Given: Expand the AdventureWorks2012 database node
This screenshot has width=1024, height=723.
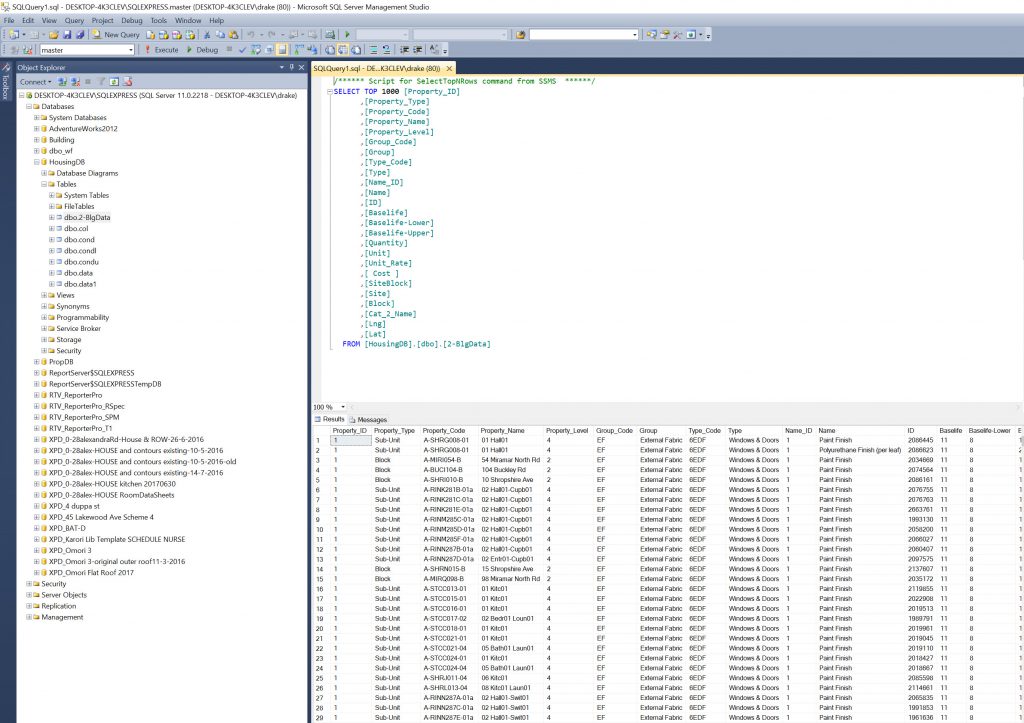Looking at the screenshot, I should point(37,128).
